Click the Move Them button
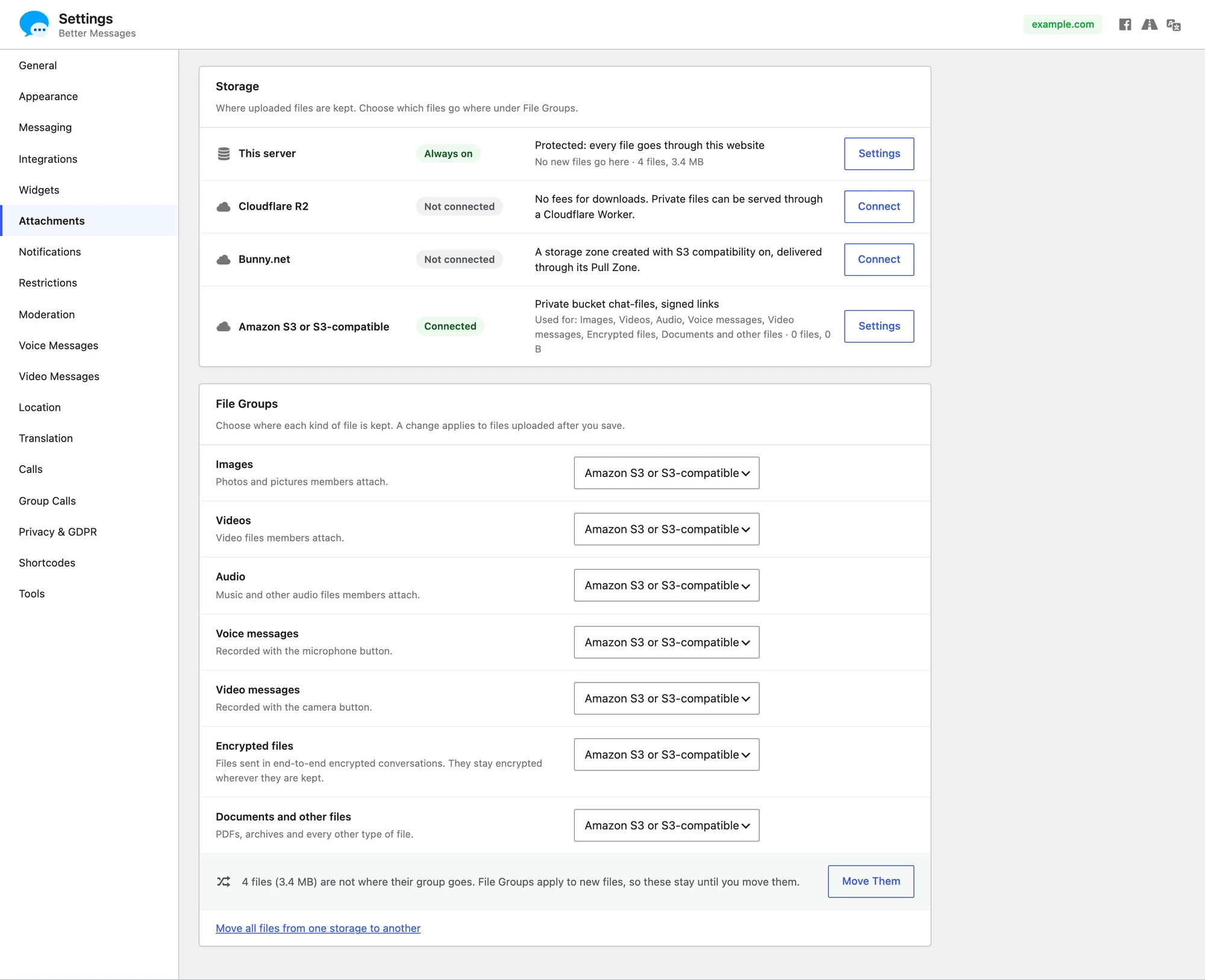This screenshot has height=980, width=1205. pyautogui.click(x=871, y=881)
